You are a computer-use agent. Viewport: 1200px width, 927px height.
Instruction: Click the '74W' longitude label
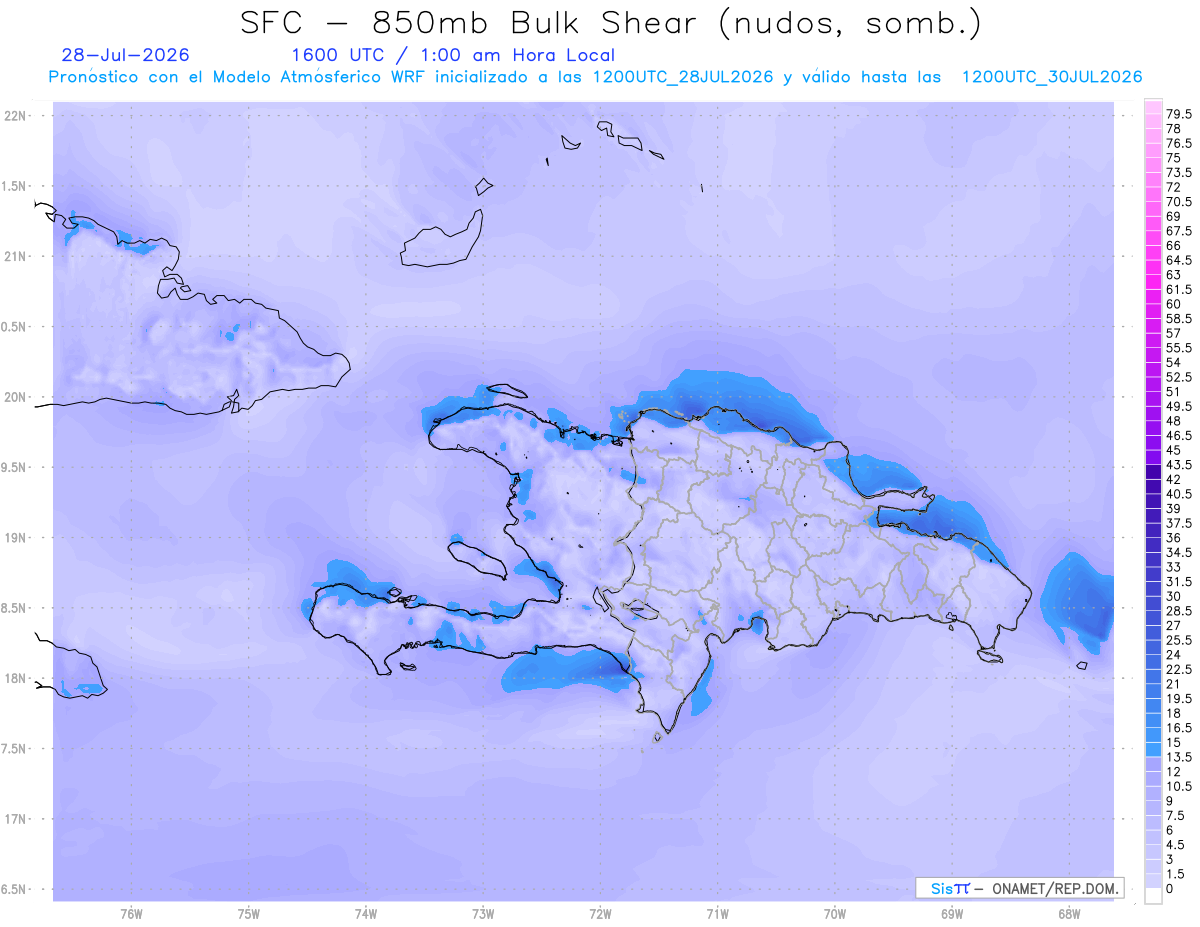coord(365,914)
